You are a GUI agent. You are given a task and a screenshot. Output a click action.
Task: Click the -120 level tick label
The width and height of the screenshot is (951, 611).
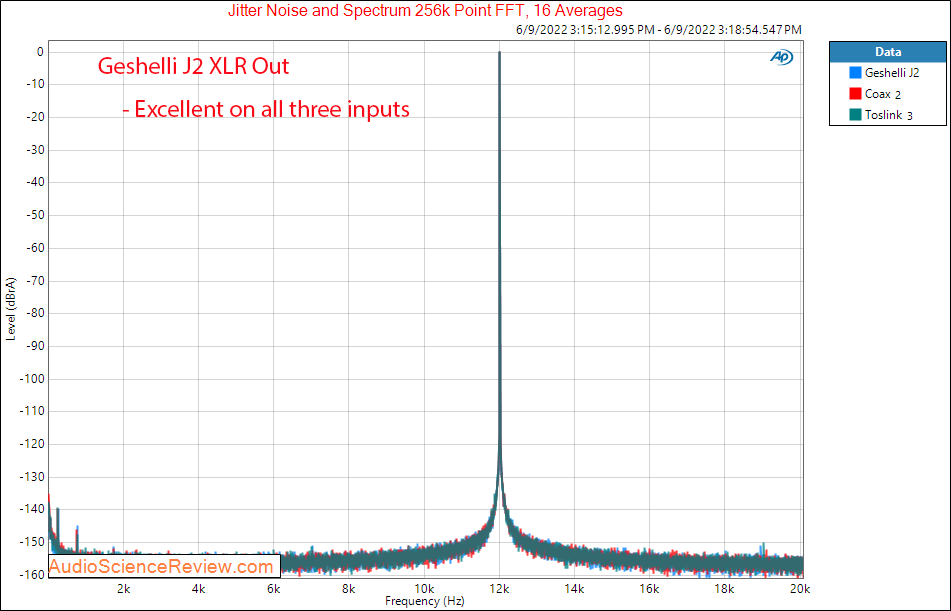[x=33, y=444]
